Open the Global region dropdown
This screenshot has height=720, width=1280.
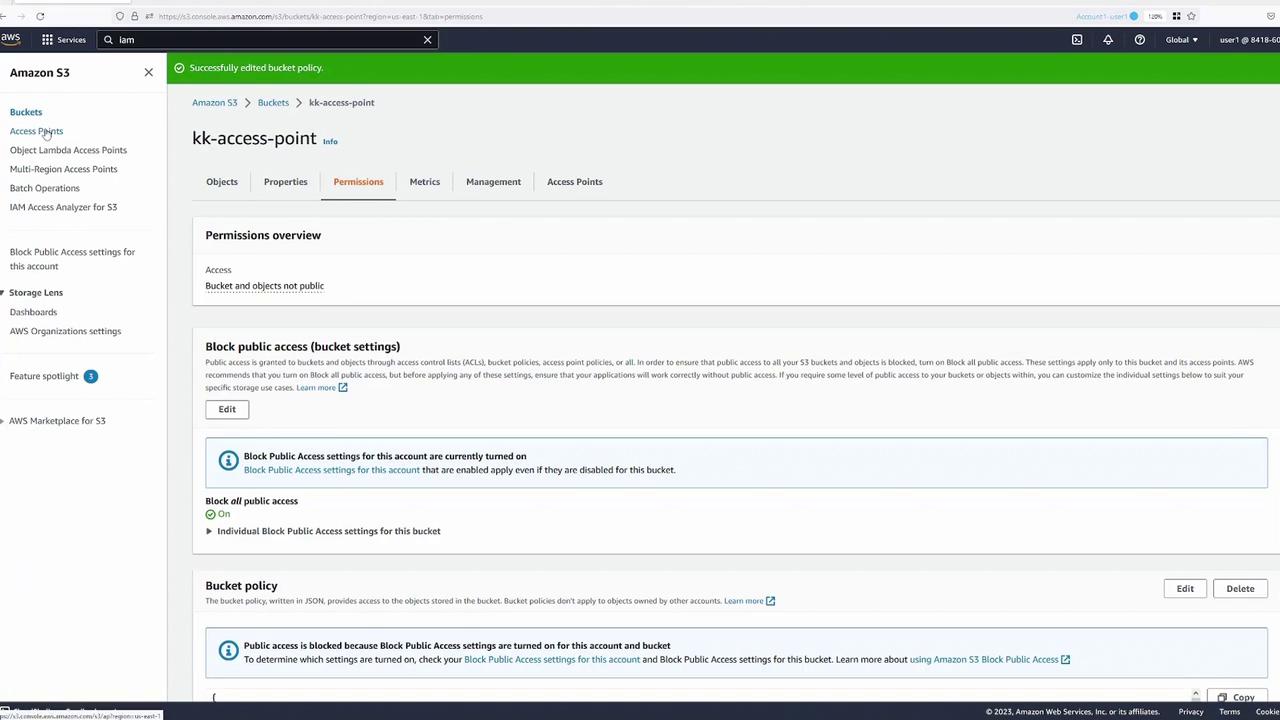[1181, 40]
